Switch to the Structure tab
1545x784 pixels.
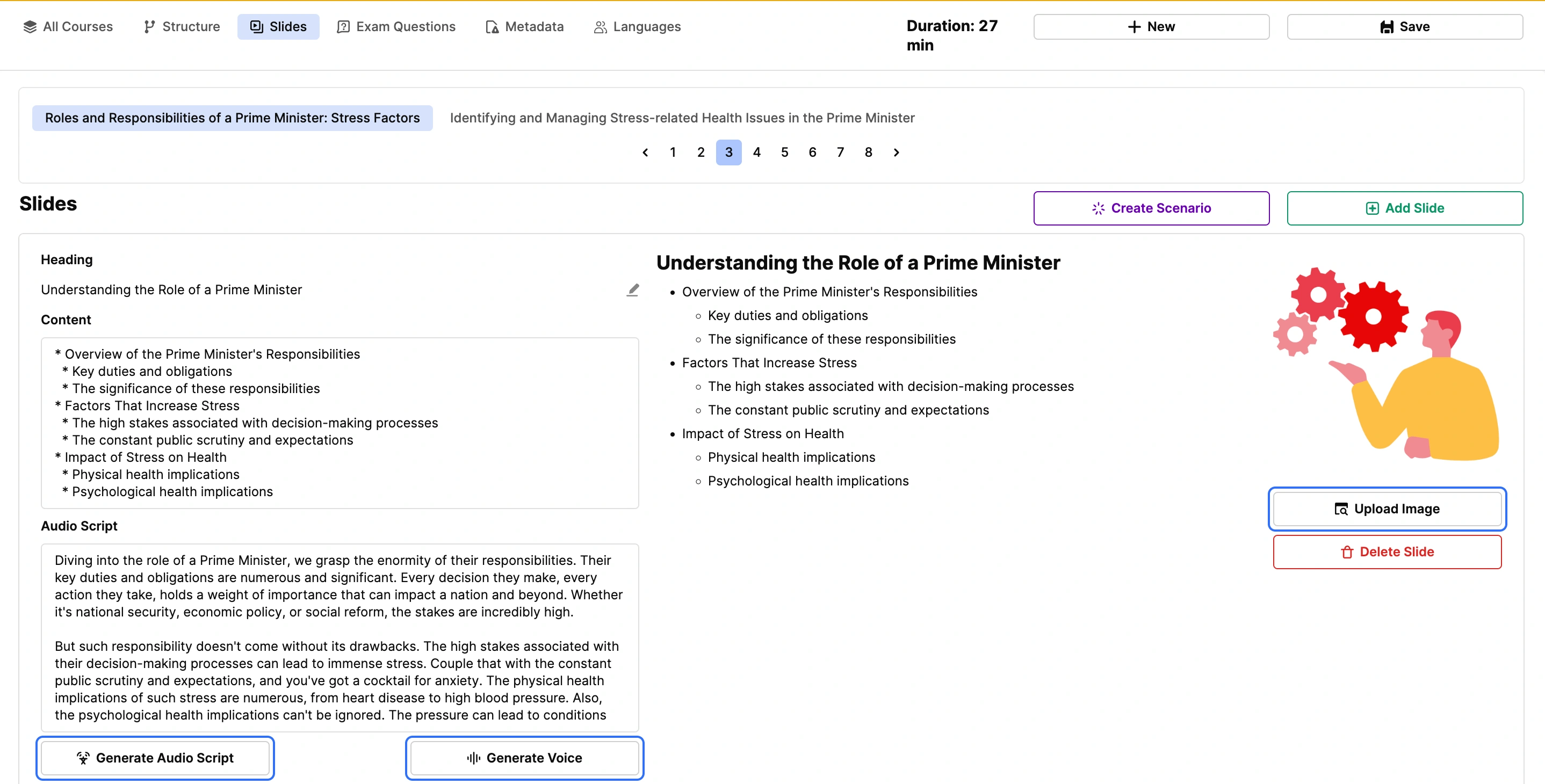pos(182,26)
